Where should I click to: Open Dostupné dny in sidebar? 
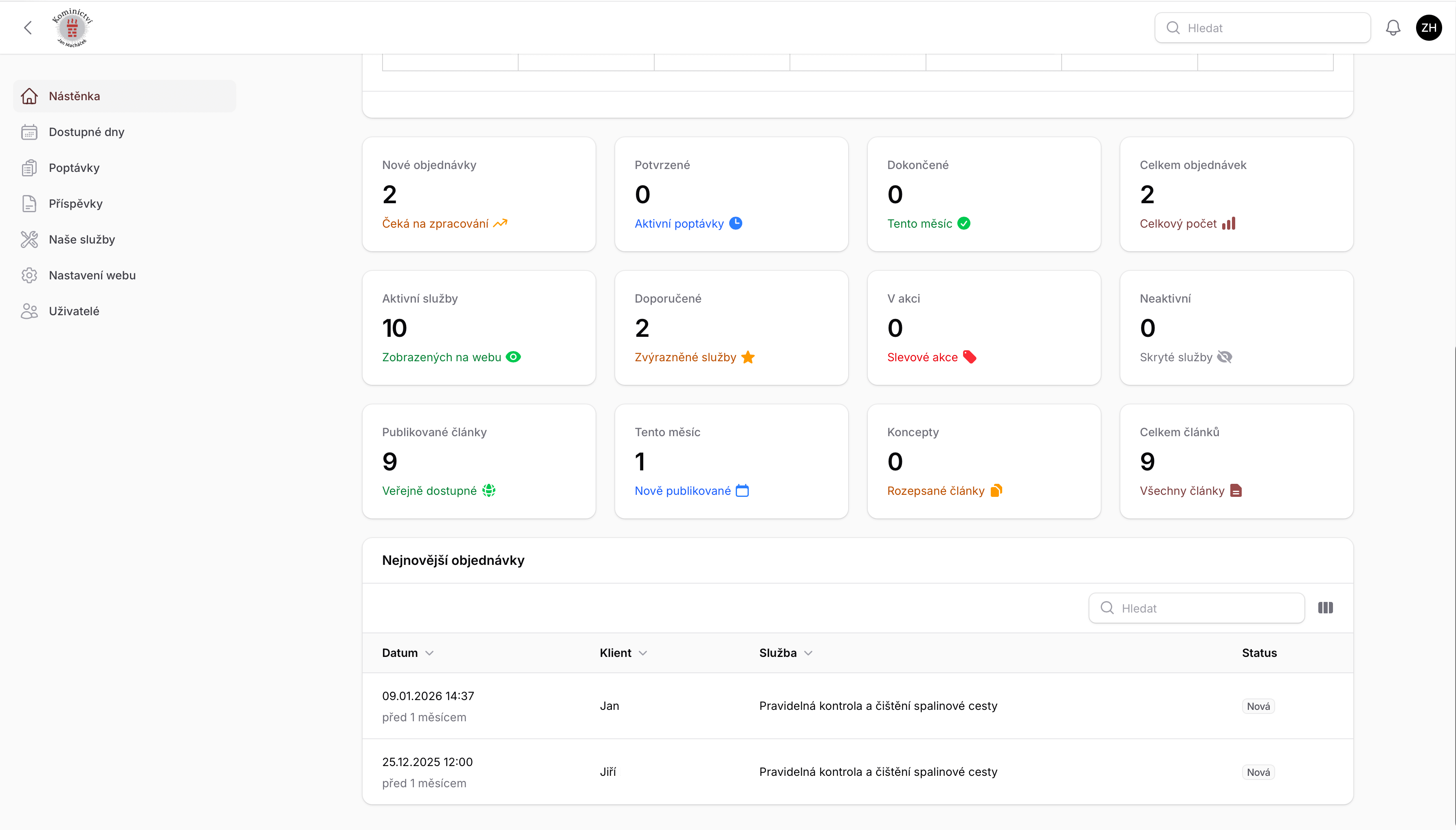87,132
